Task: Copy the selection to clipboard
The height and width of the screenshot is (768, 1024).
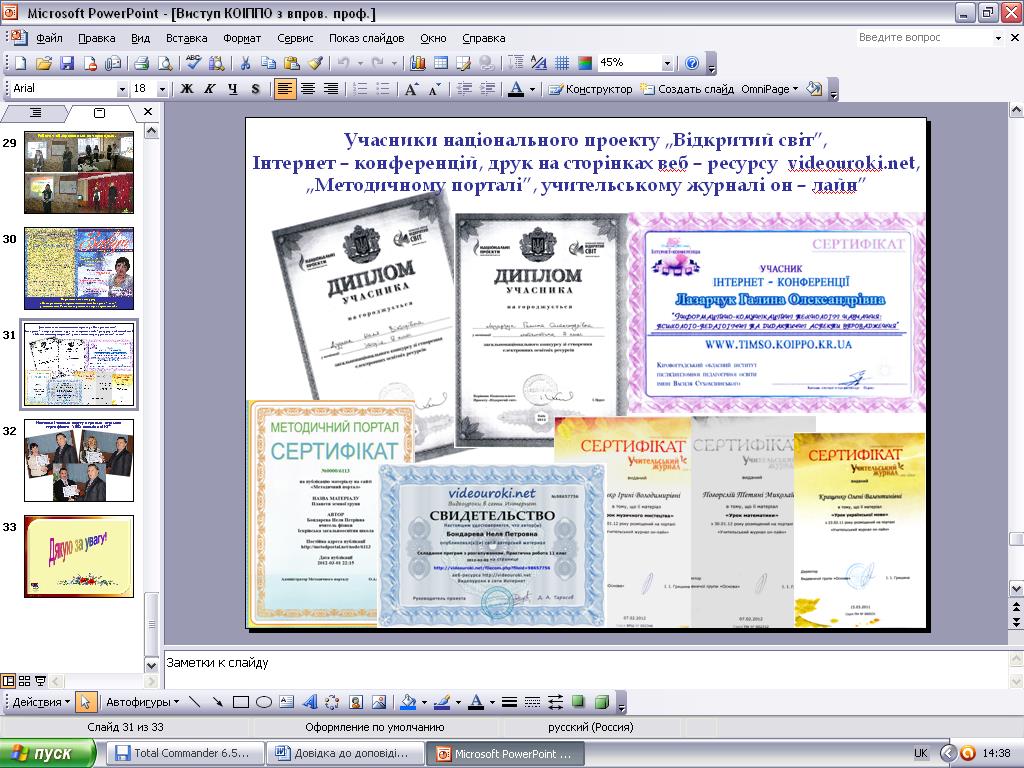Action: (268, 63)
